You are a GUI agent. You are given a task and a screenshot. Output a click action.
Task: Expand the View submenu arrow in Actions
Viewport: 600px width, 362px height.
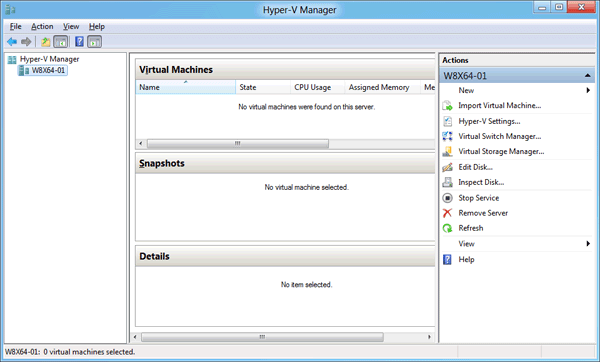click(x=588, y=244)
